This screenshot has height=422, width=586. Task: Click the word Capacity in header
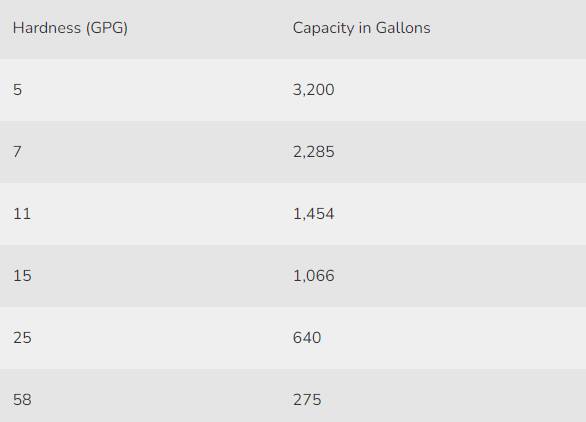pos(323,28)
